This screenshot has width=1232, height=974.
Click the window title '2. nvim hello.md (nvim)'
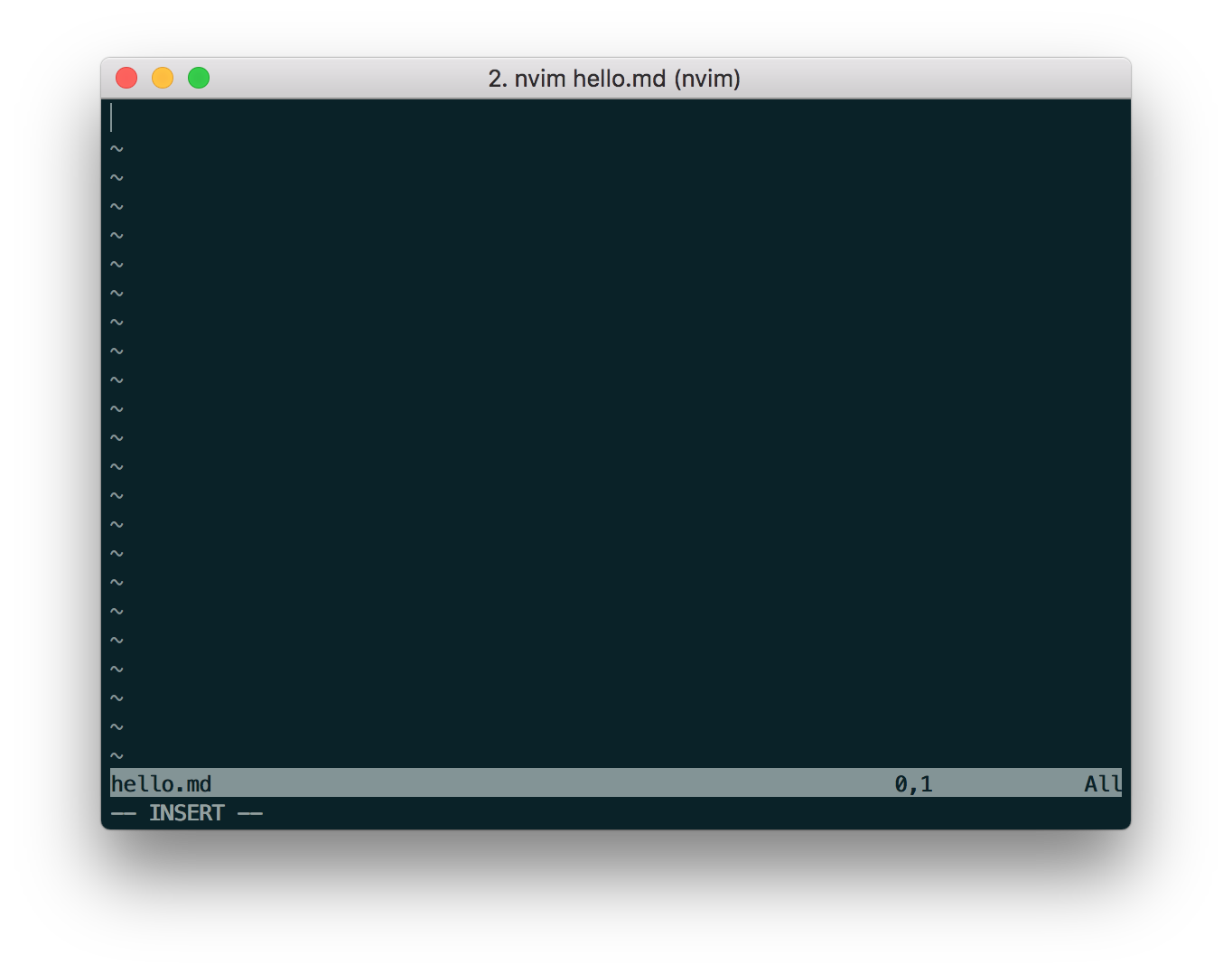(614, 79)
